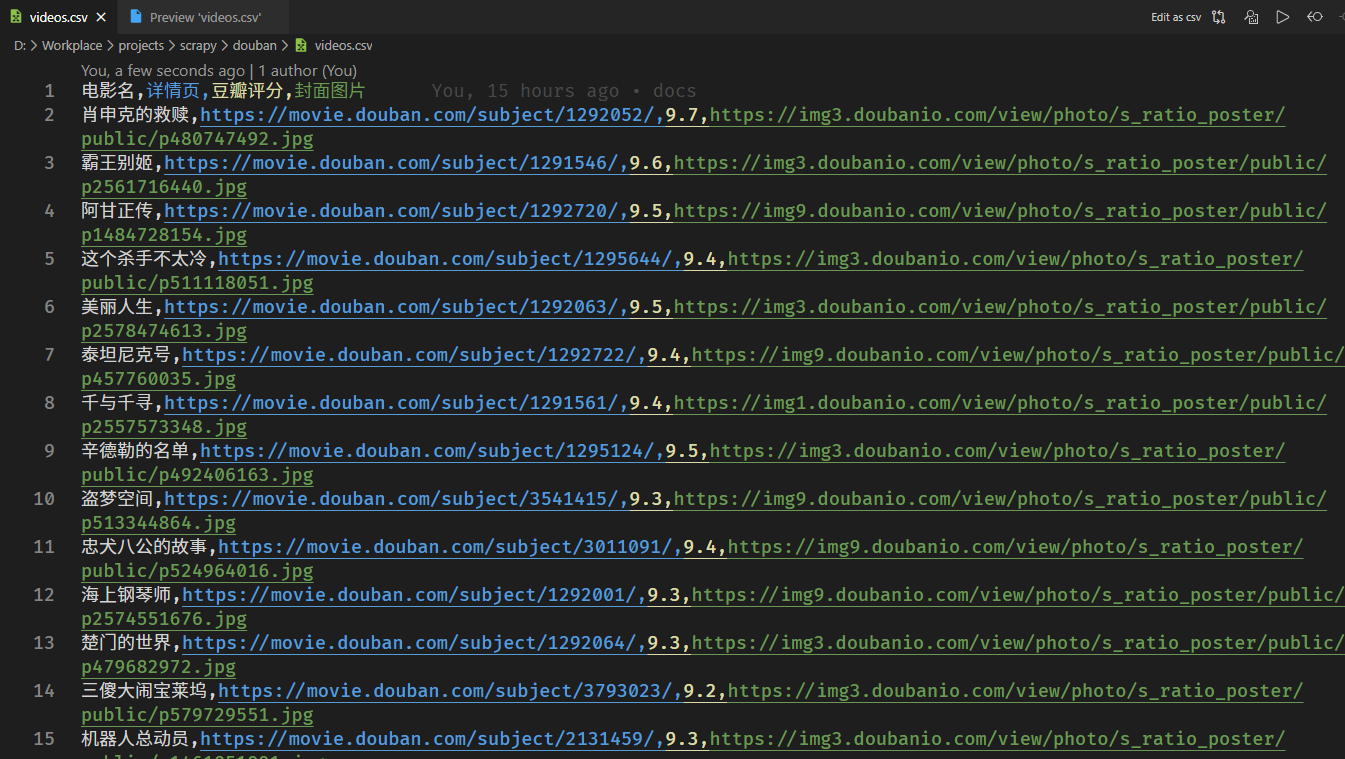Screen dimensions: 1345x759
Task: Click the movie name 霸王别姬
Action: (x=118, y=163)
